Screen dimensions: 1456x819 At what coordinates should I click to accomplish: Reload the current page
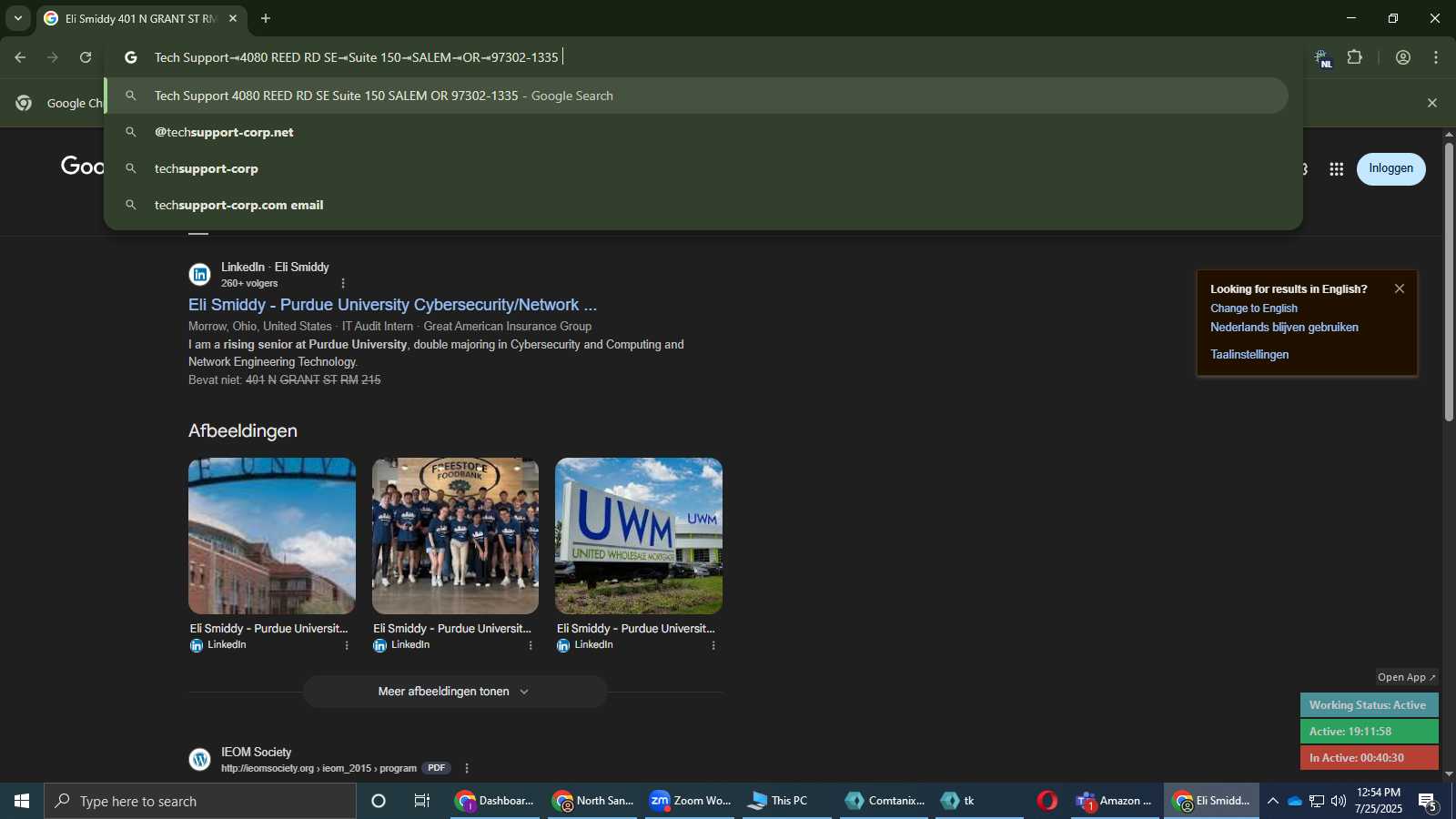tap(86, 57)
